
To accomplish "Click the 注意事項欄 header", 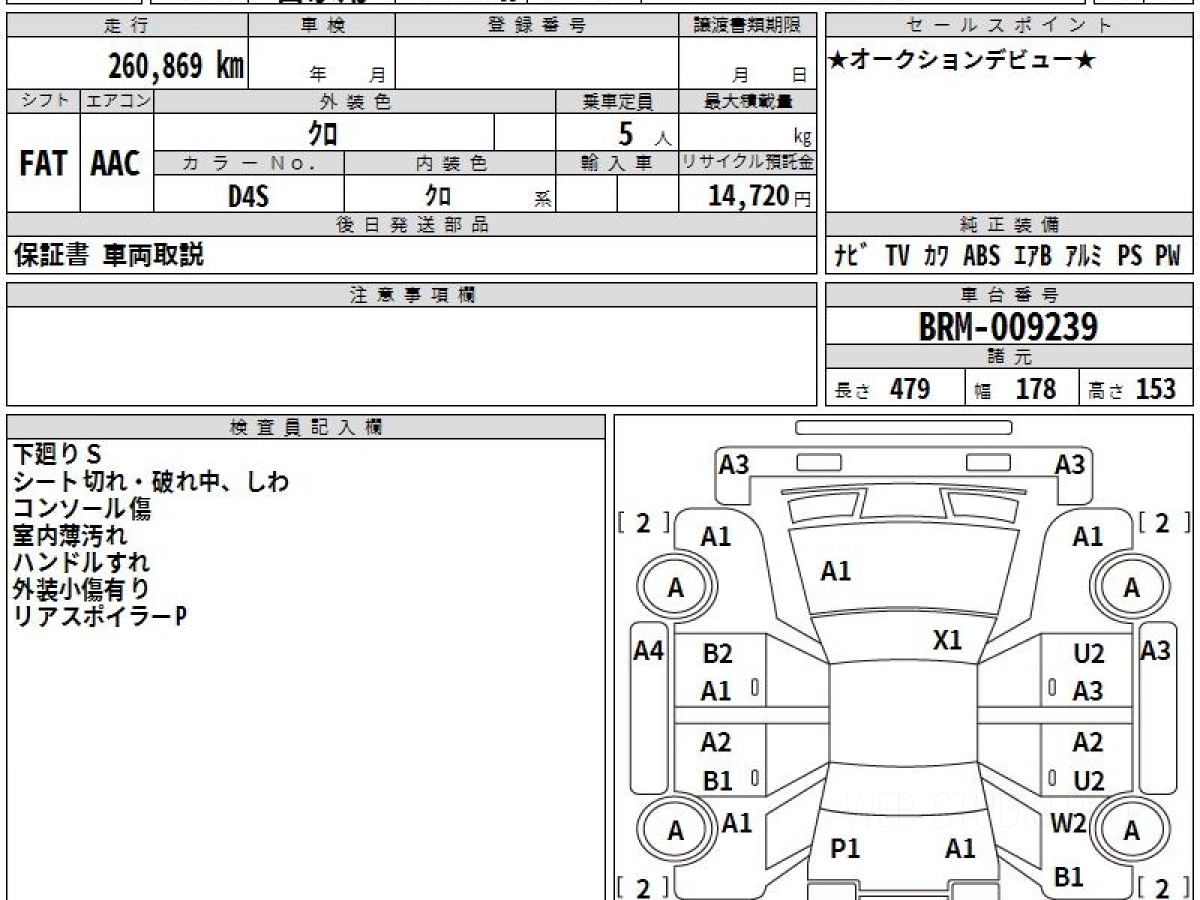I will coord(412,294).
